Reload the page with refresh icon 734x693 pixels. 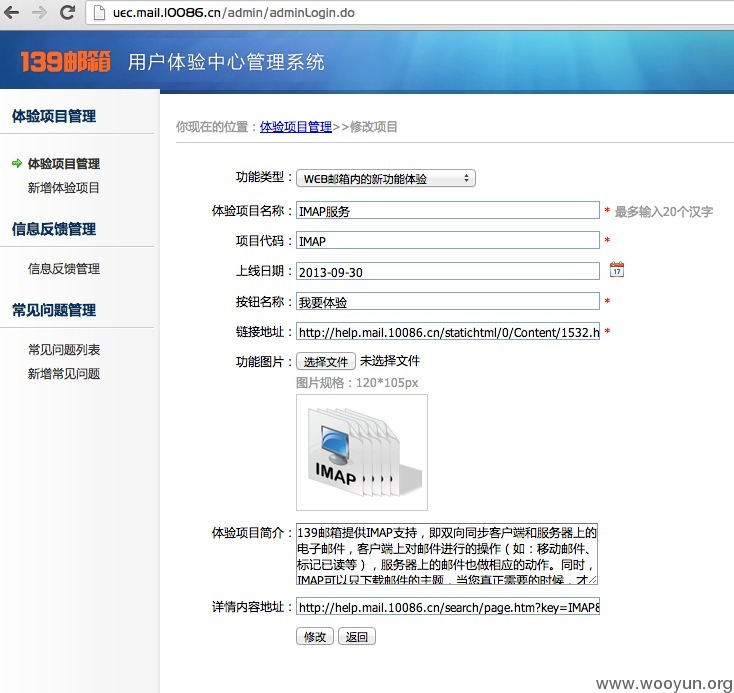pos(68,12)
